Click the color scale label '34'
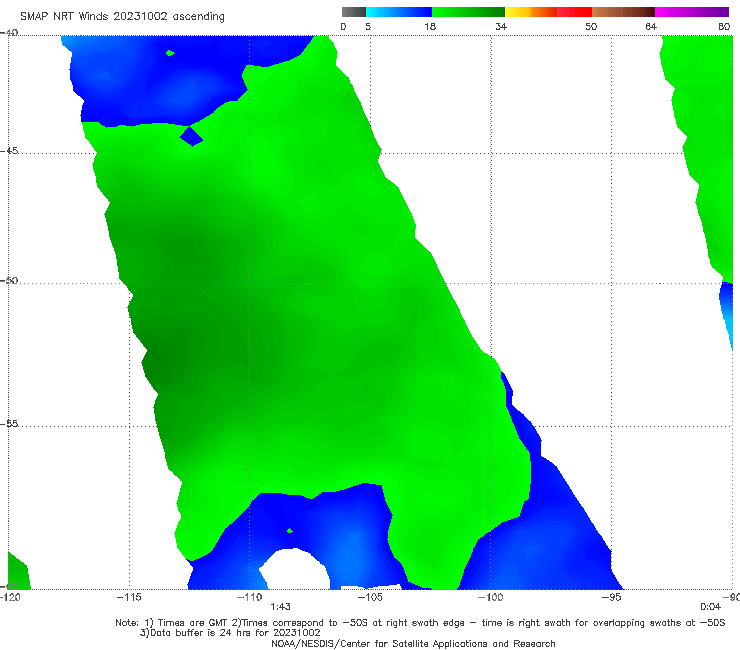Image resolution: width=740 pixels, height=650 pixels. point(501,27)
